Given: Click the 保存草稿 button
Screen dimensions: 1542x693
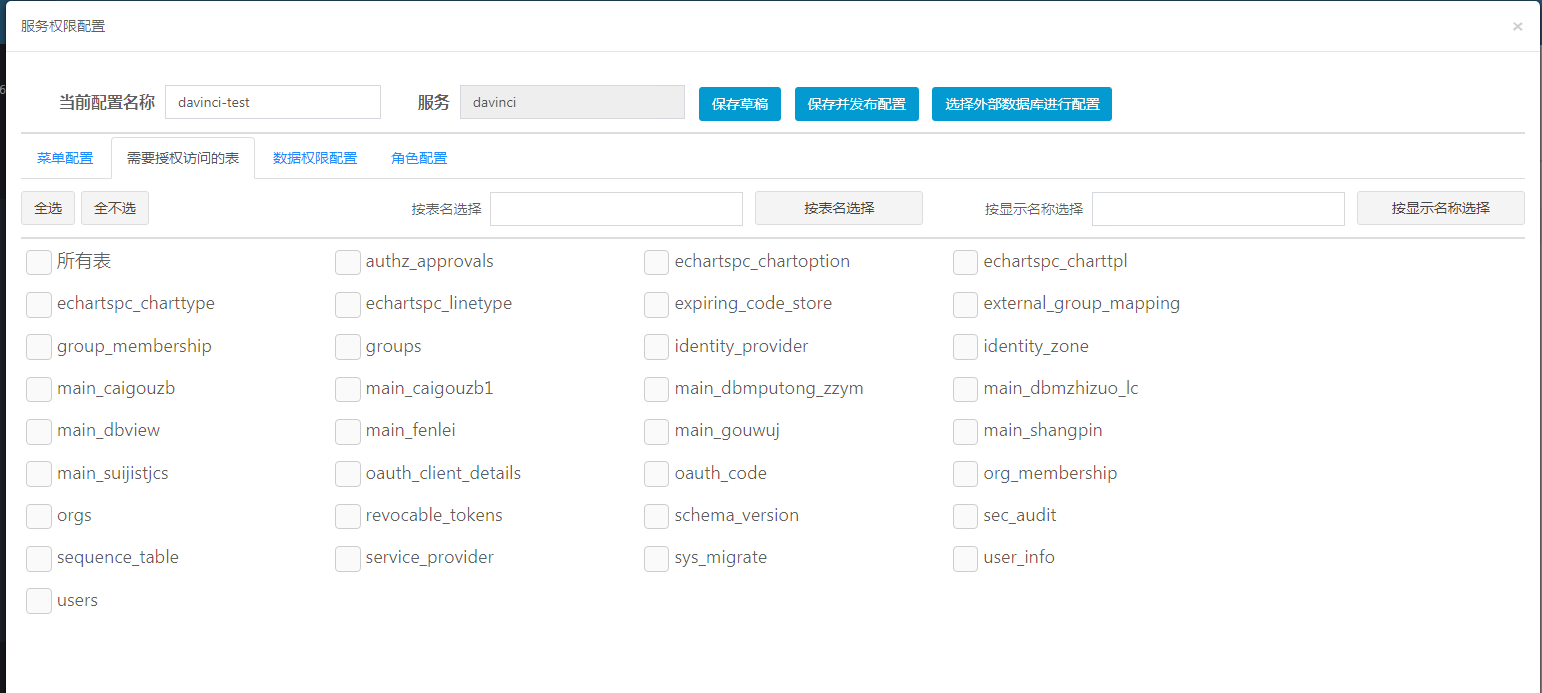Looking at the screenshot, I should tap(740, 104).
